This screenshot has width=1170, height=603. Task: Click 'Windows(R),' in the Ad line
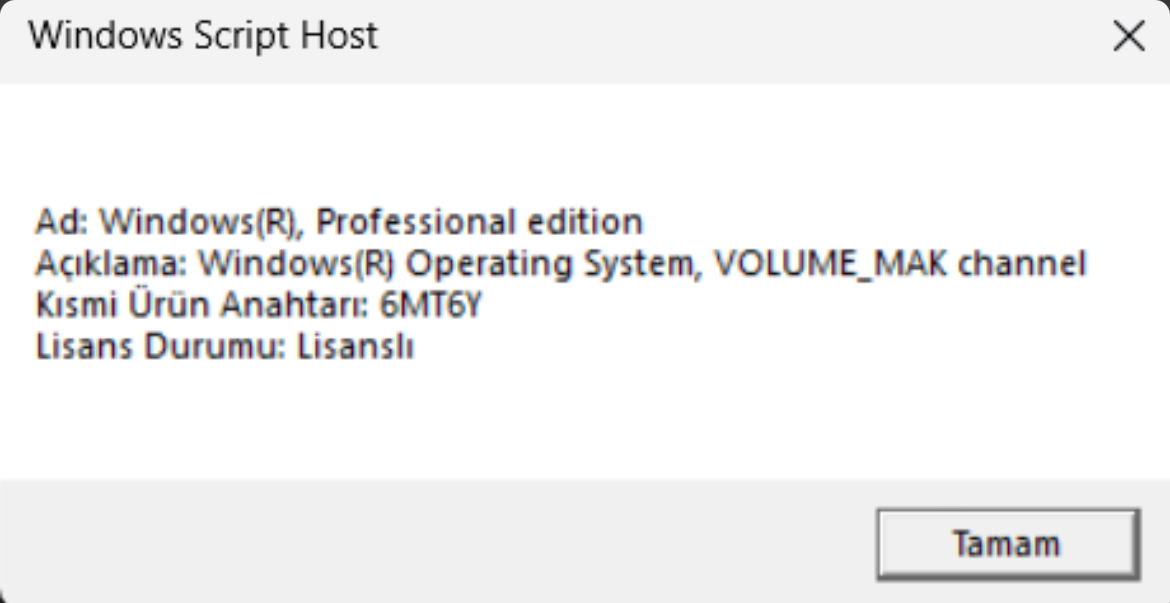point(201,220)
